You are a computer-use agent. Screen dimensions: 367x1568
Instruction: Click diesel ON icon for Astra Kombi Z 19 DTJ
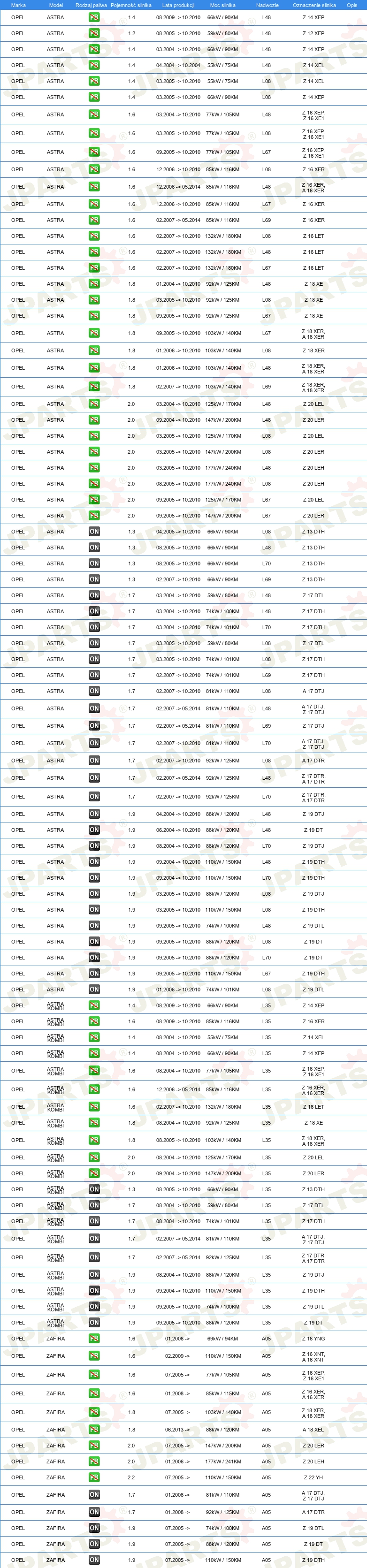click(94, 1275)
